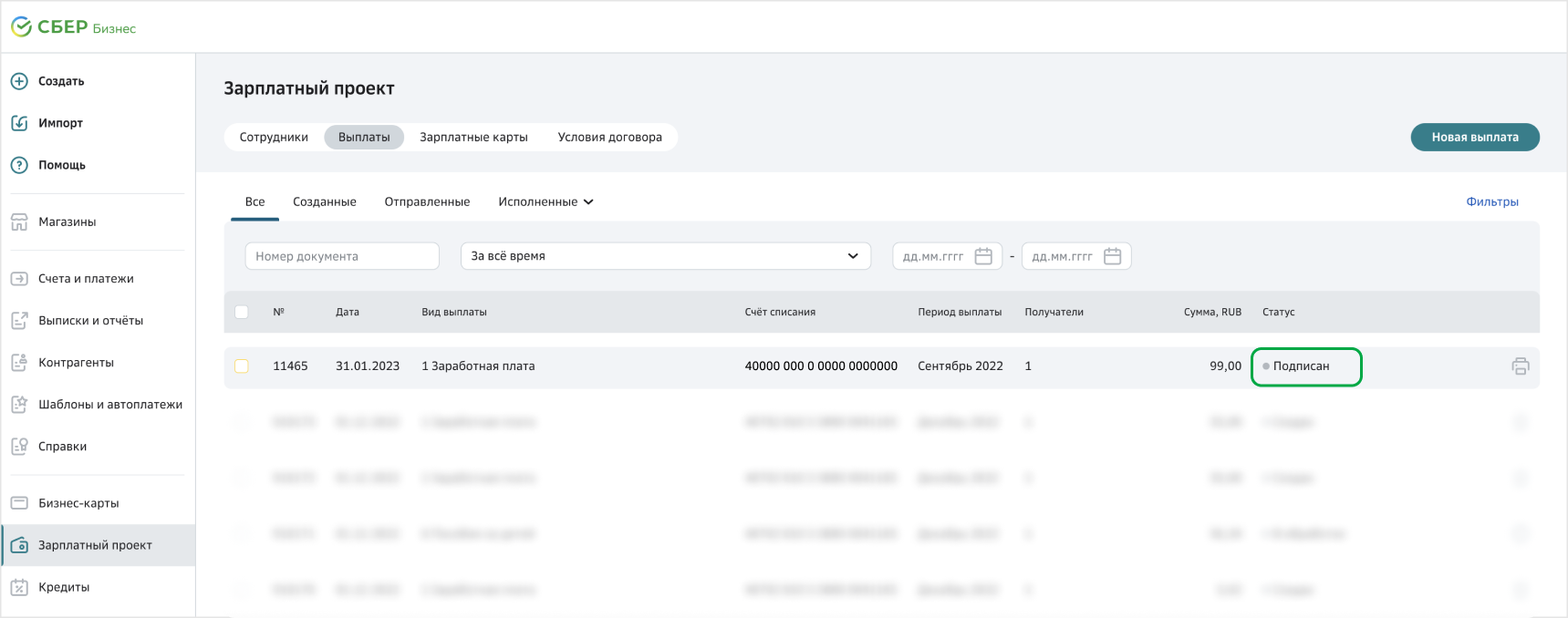This screenshot has width=1568, height=618.
Task: Check the checkbox for payment 11465
Action: point(242,366)
